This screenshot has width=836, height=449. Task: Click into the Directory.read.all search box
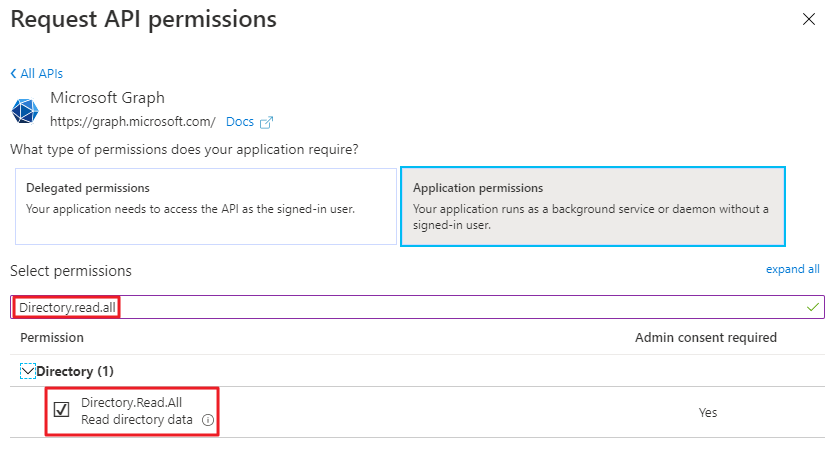click(x=417, y=307)
